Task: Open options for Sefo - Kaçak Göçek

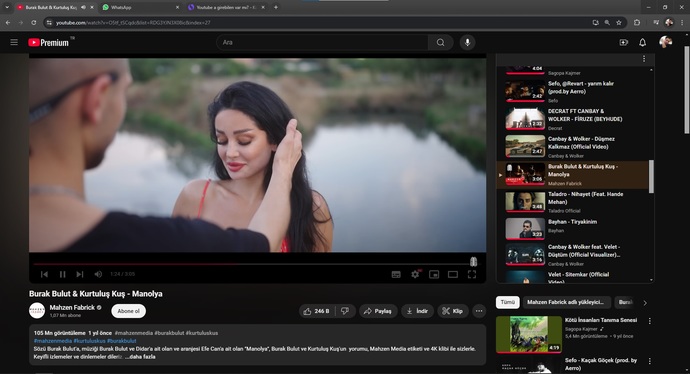Action: coord(650,361)
